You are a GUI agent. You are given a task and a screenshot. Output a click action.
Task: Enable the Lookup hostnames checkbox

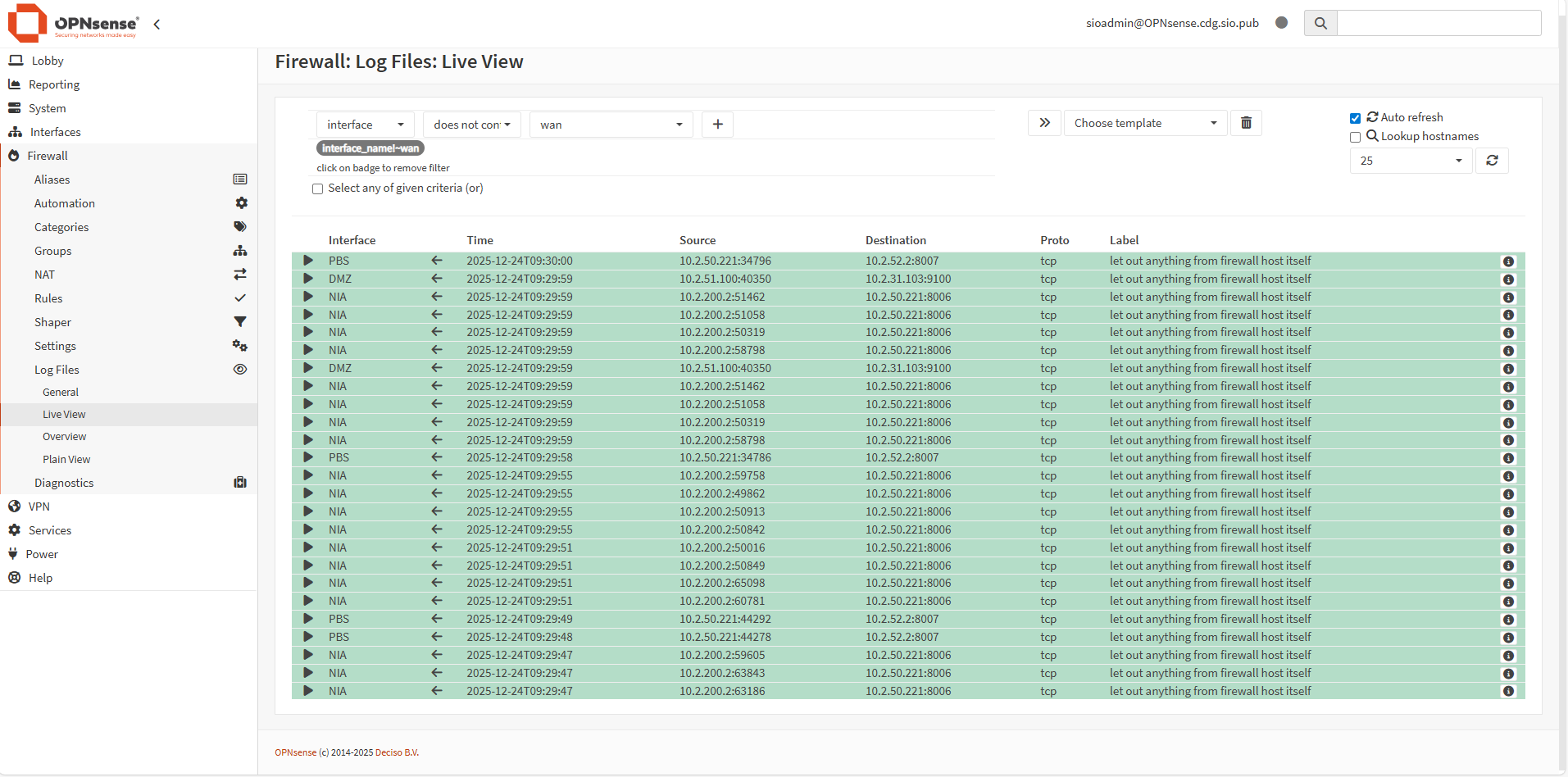coord(1355,137)
